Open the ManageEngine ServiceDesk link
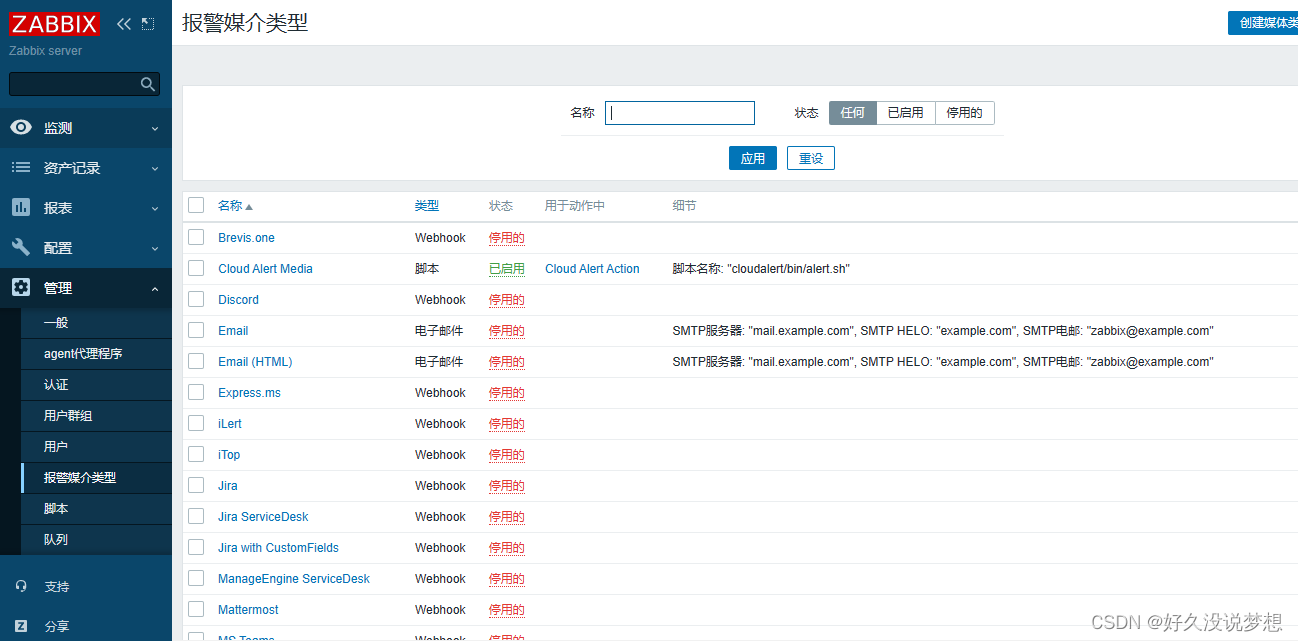The image size is (1298, 641). click(x=294, y=579)
